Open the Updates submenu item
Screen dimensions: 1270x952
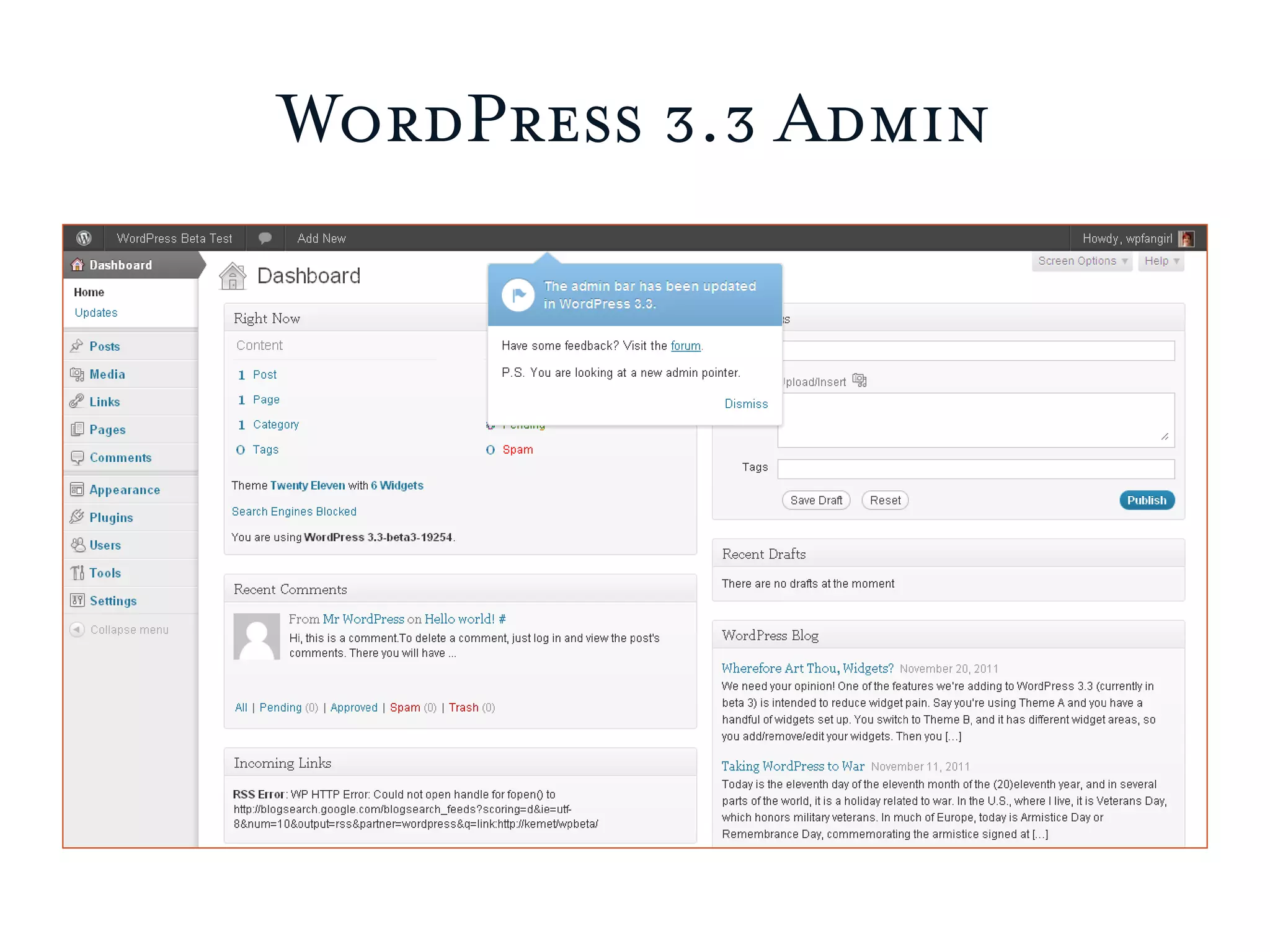click(x=96, y=312)
